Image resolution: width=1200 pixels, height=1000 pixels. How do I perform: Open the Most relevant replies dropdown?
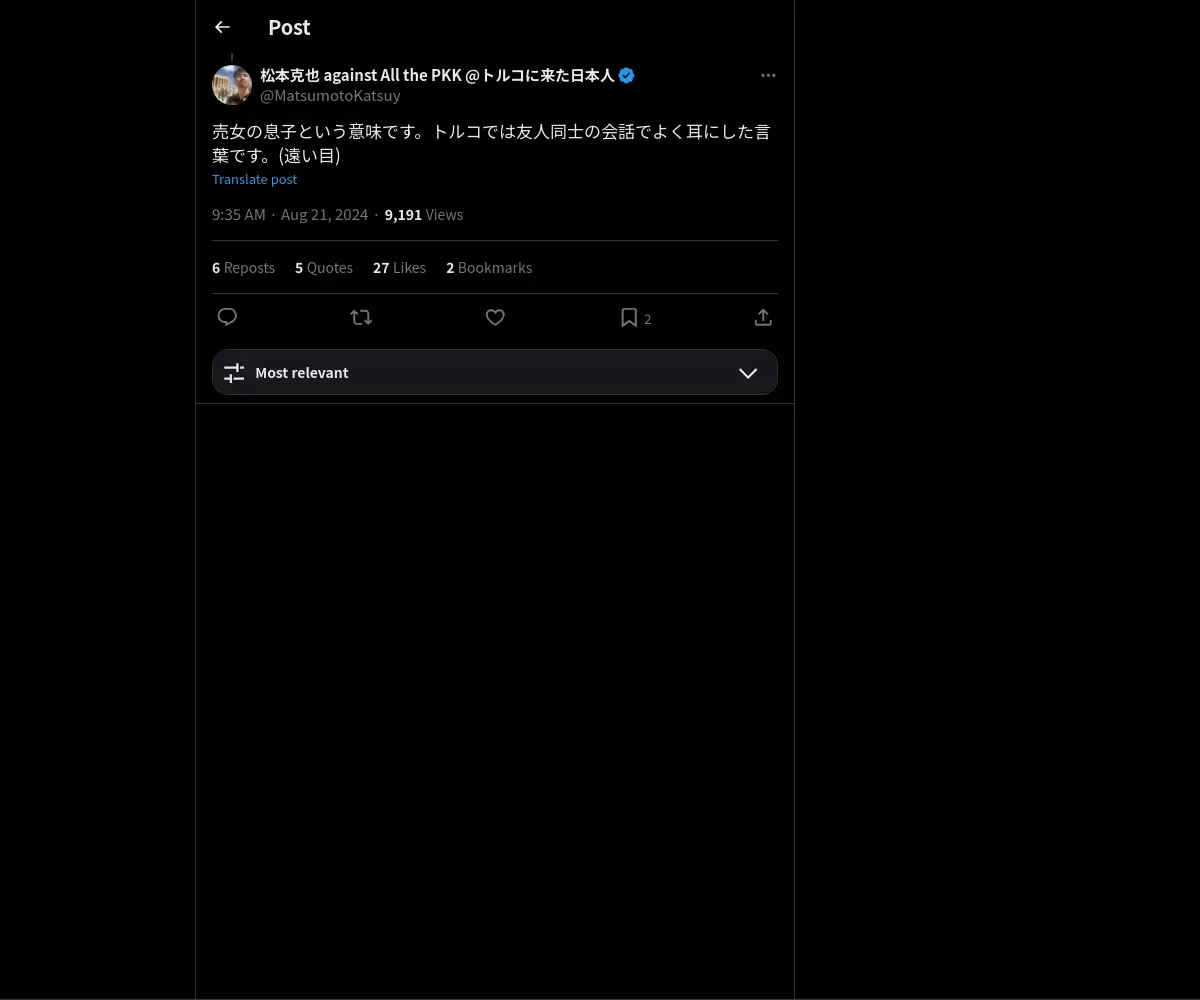click(x=494, y=372)
